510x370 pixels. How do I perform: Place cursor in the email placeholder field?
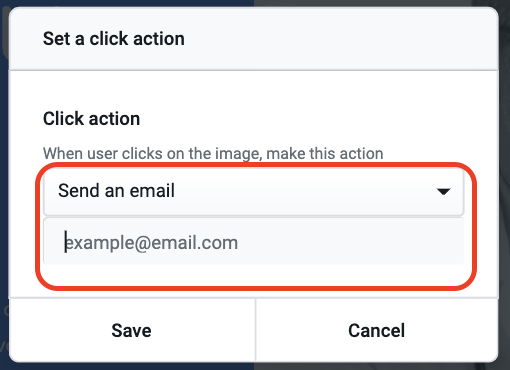(x=253, y=242)
